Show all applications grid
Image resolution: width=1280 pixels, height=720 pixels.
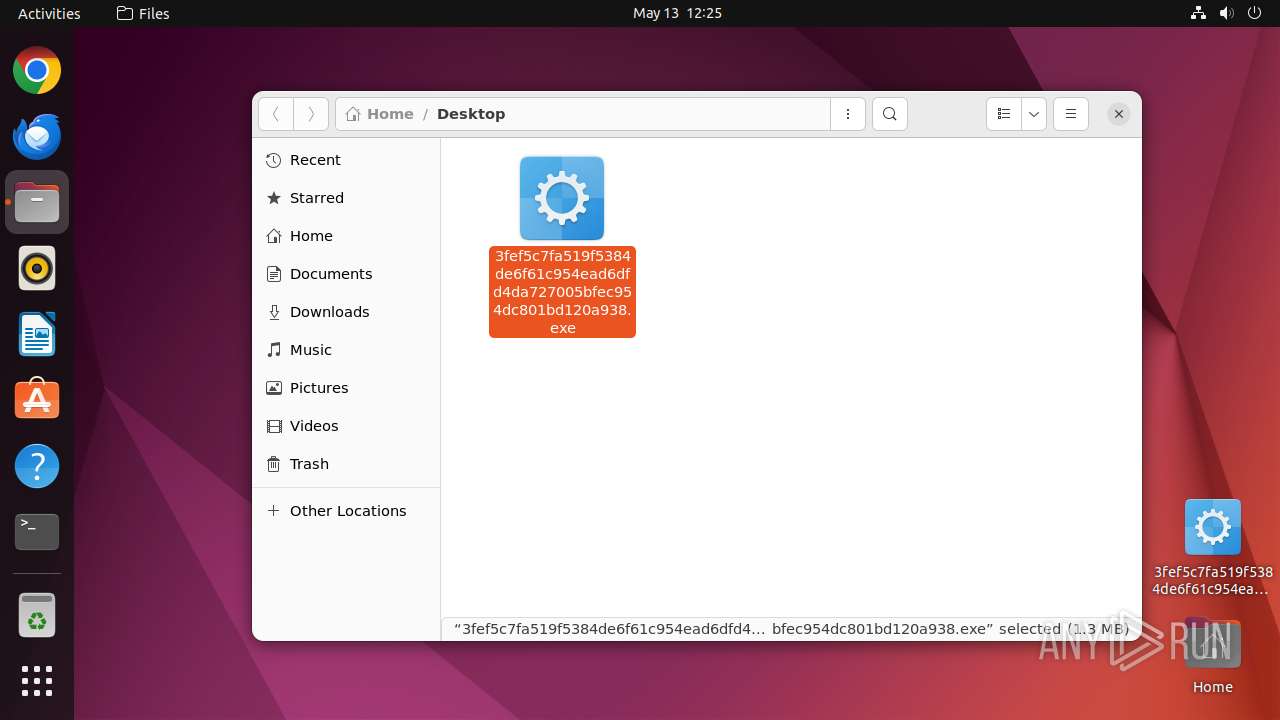[37, 681]
